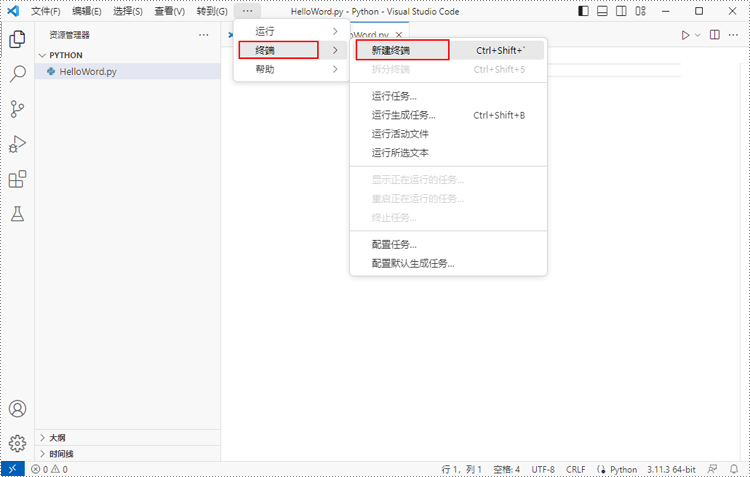
Task: Toggle the bottom panel layout icon
Action: tap(602, 11)
